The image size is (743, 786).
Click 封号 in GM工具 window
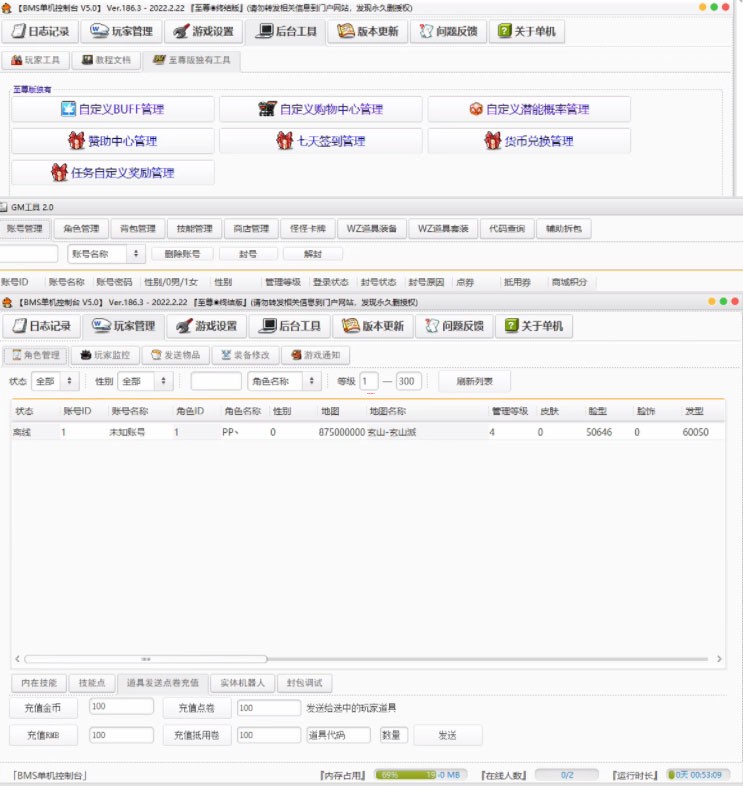tap(248, 254)
